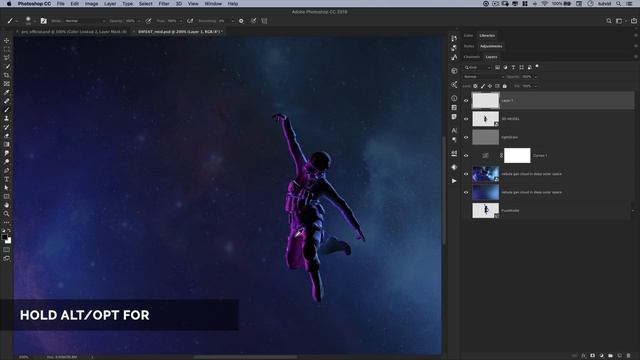This screenshot has height=360, width=640.
Task: Open the workspace switcher button
Action: click(620, 21)
